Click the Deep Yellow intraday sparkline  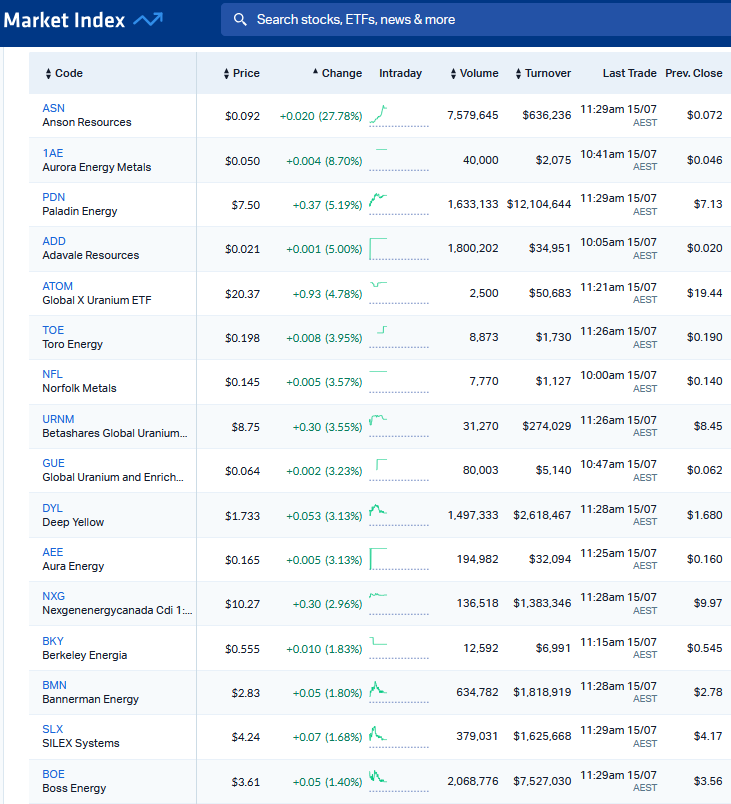tap(398, 515)
